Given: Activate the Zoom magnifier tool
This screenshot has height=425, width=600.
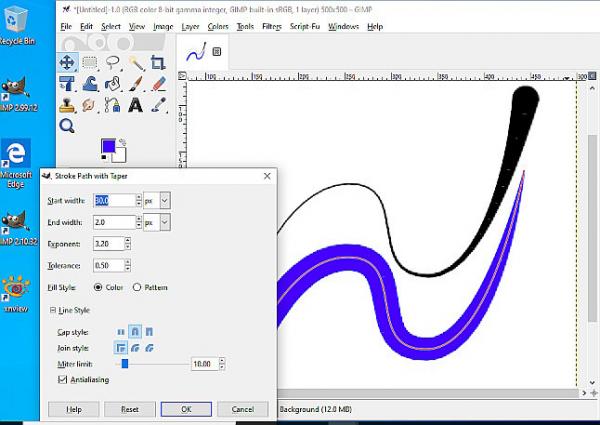Looking at the screenshot, I should pos(67,125).
